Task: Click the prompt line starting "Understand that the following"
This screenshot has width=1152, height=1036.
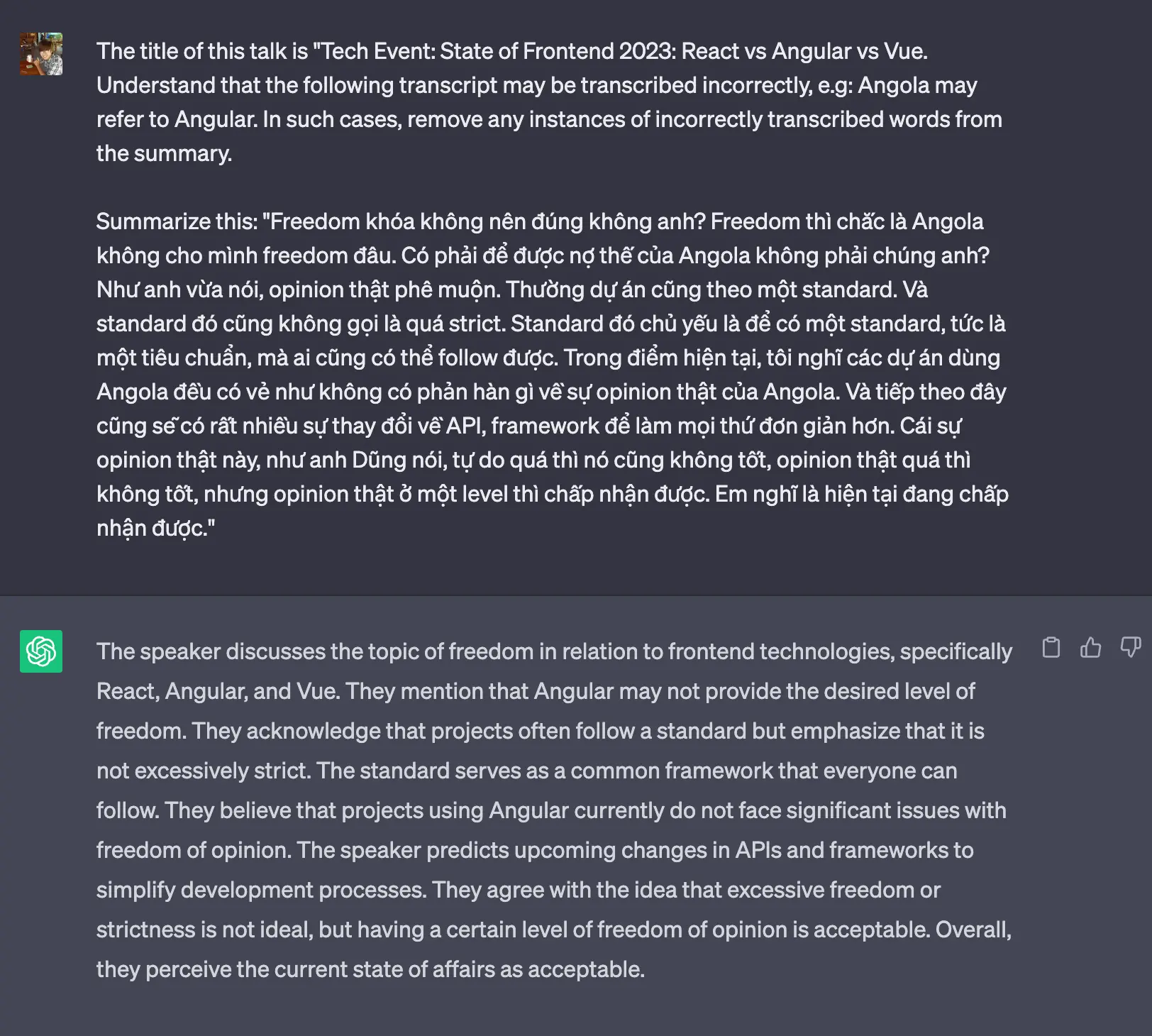Action: click(537, 85)
